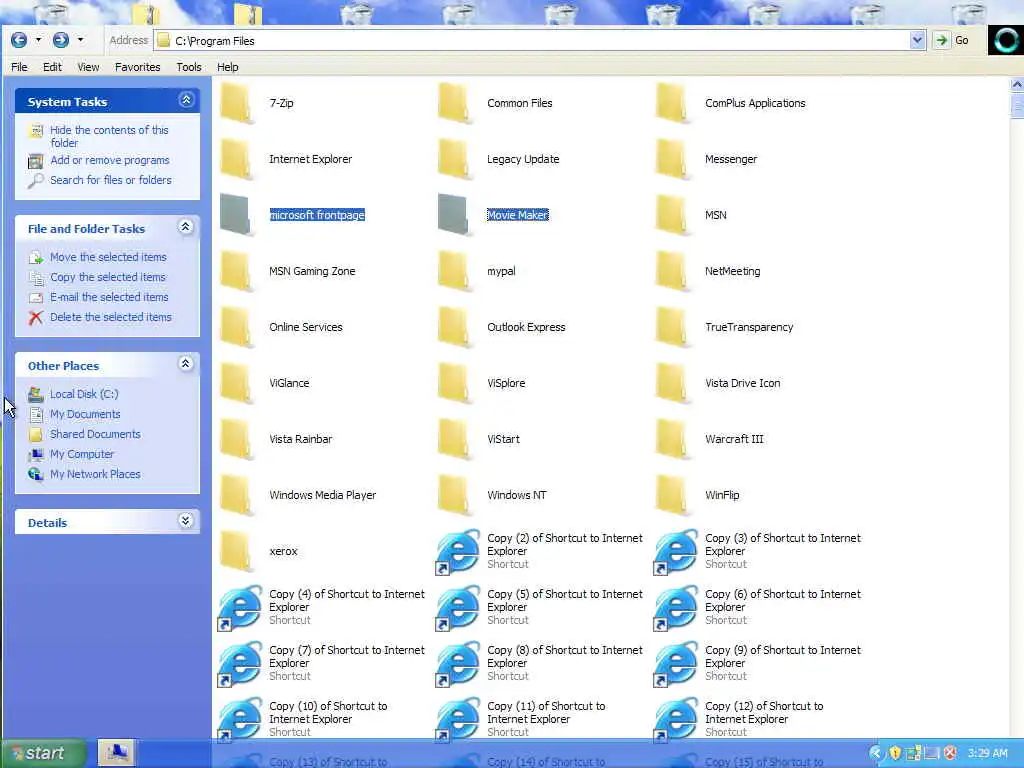This screenshot has height=768, width=1024.
Task: Click the vertical scrollbar up arrow
Action: pos(1017,84)
